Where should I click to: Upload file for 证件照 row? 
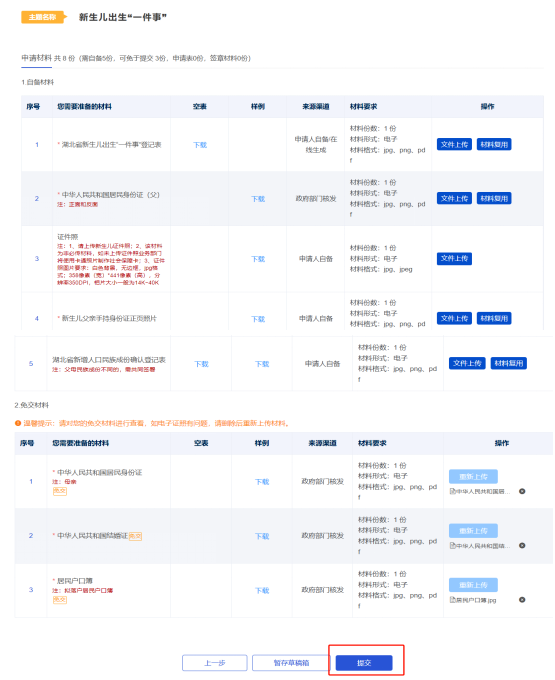[x=454, y=258]
